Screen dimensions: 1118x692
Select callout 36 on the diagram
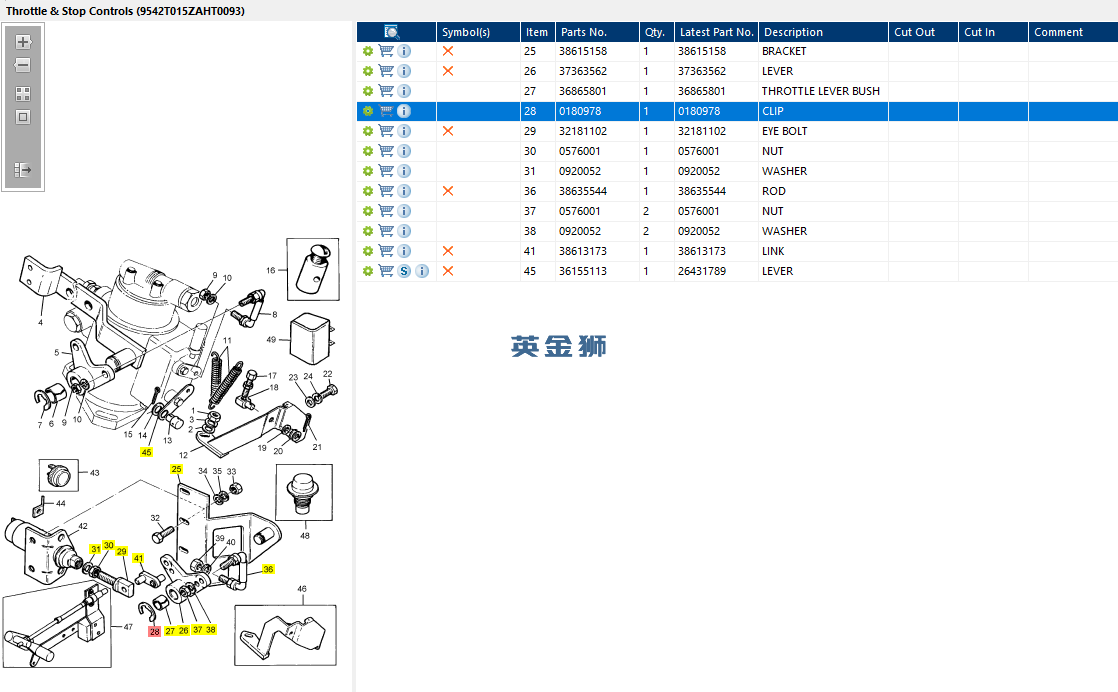[x=268, y=569]
